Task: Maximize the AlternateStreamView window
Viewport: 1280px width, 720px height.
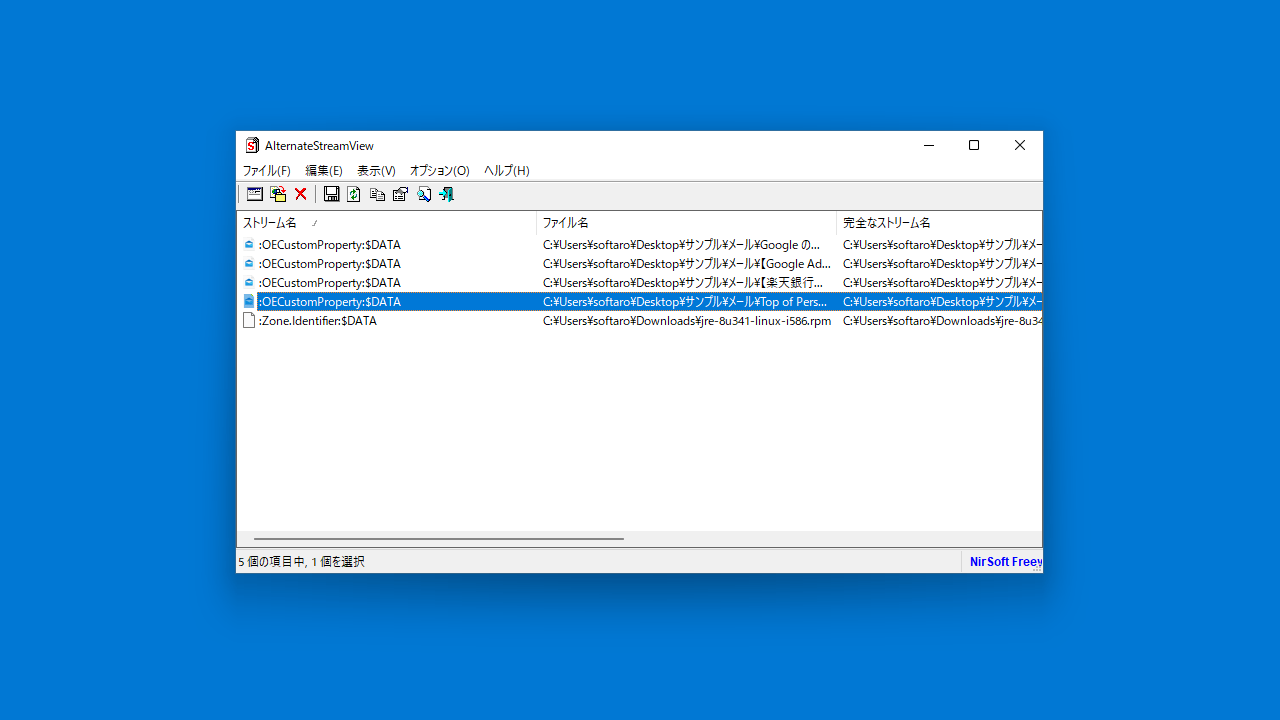Action: point(974,146)
